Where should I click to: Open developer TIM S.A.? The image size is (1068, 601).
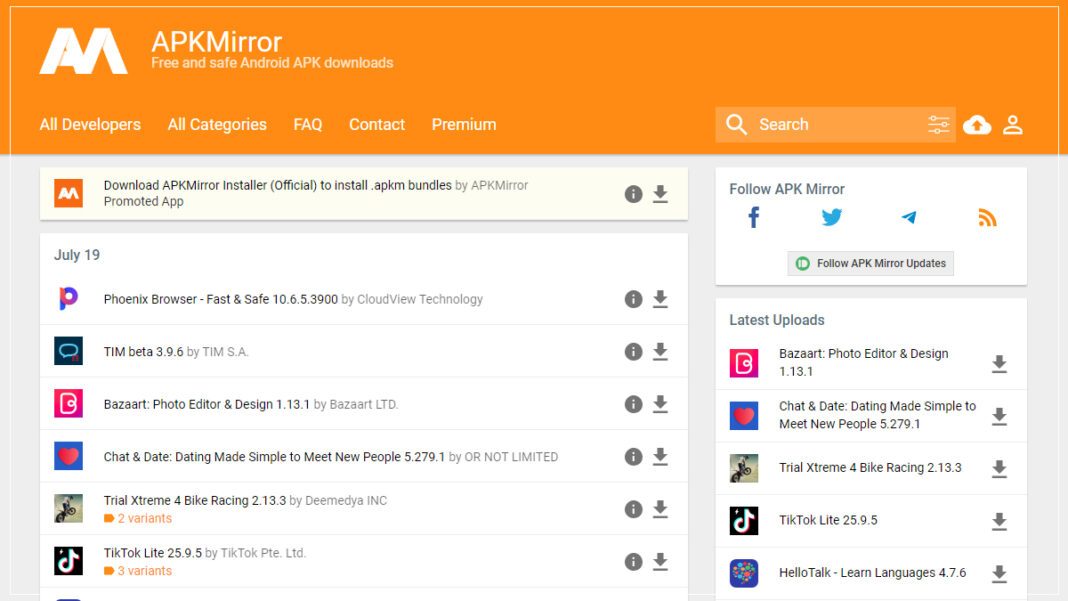click(225, 352)
